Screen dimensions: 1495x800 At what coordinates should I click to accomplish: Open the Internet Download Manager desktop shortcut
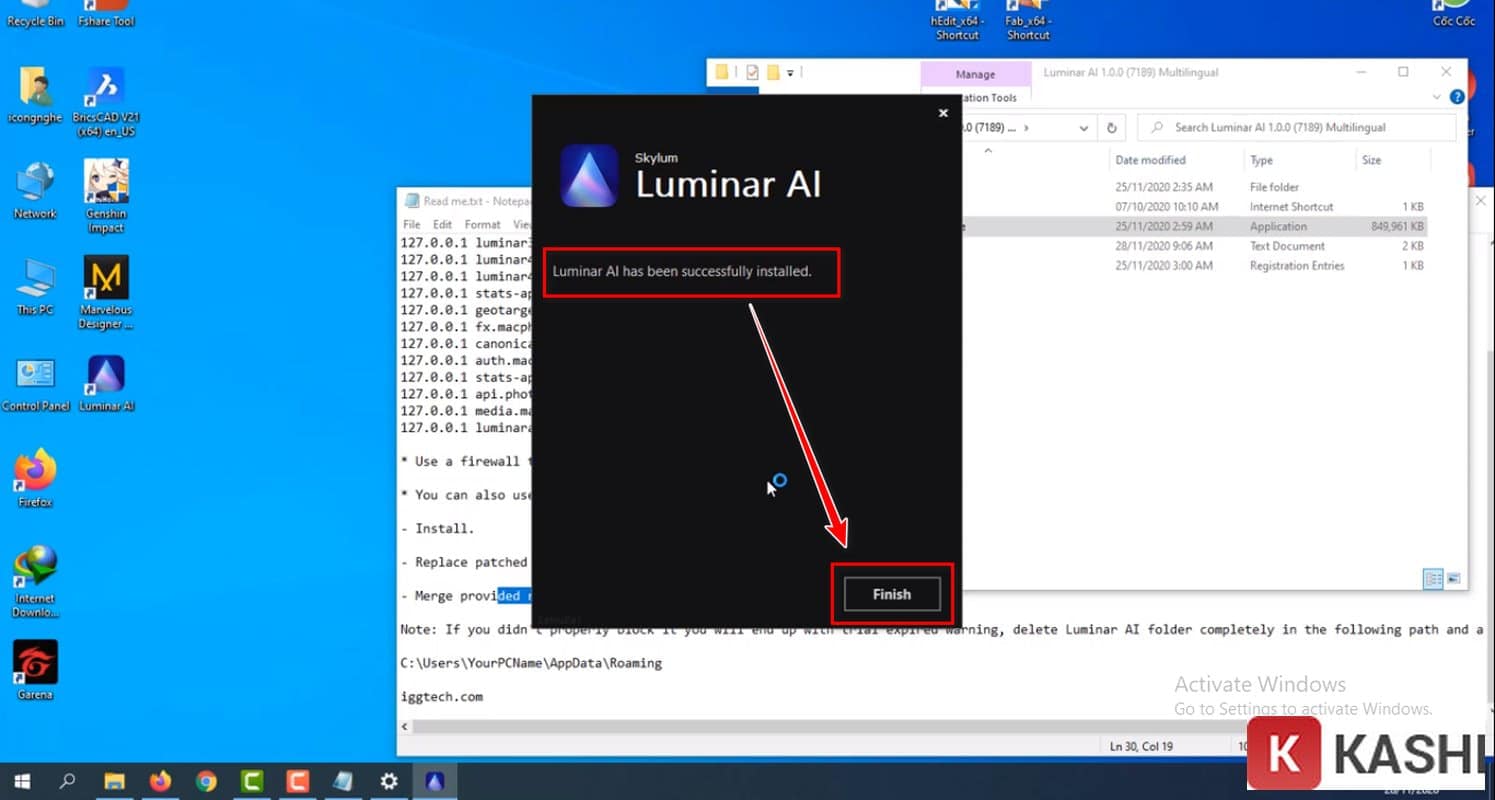click(x=35, y=582)
